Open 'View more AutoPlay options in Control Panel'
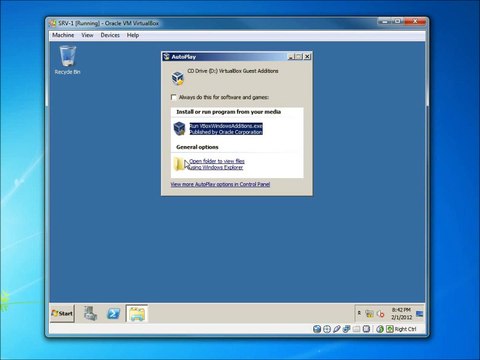Screen dimensions: 480x360 point(220,184)
